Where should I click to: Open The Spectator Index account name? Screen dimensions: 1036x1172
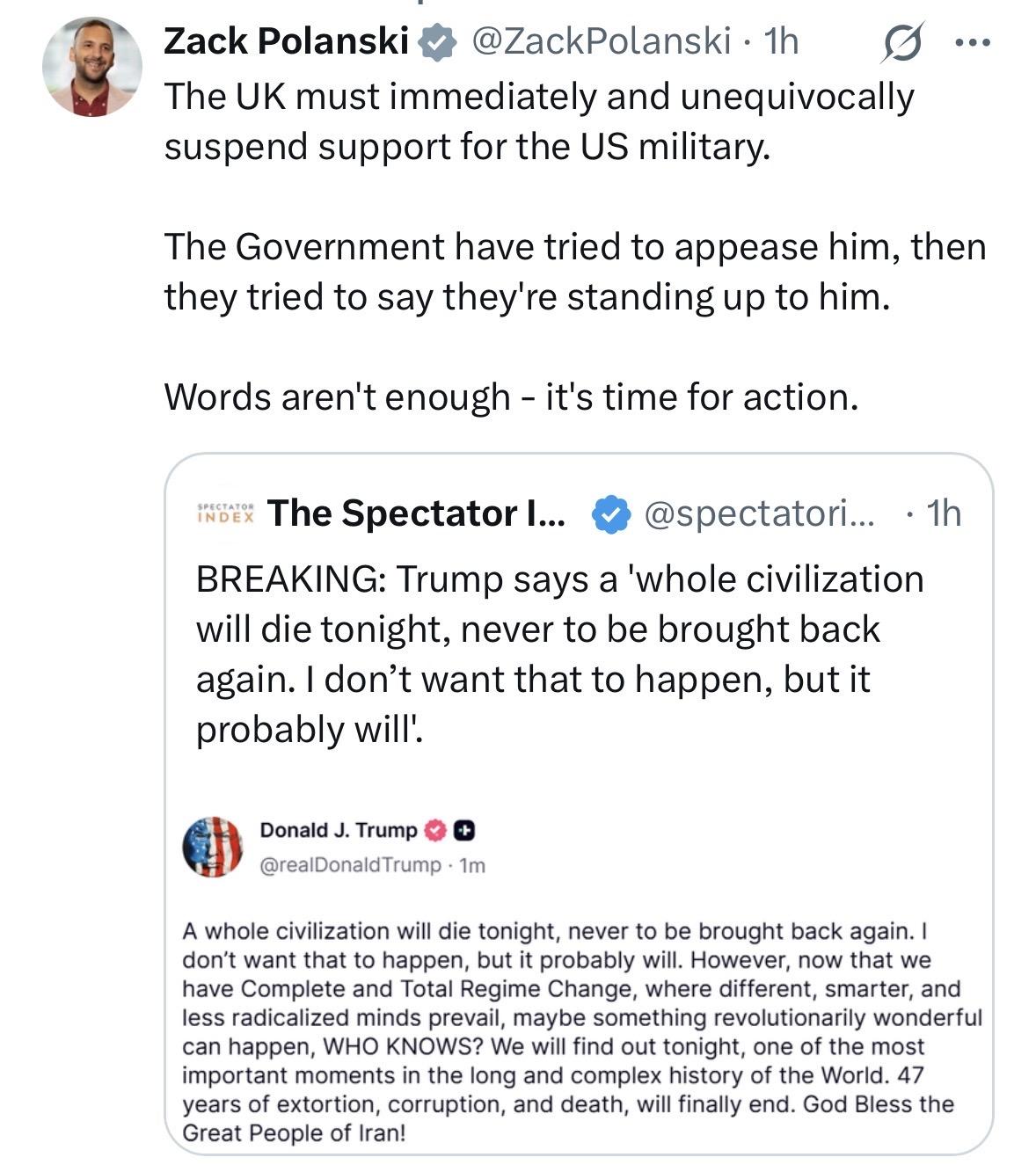point(417,513)
